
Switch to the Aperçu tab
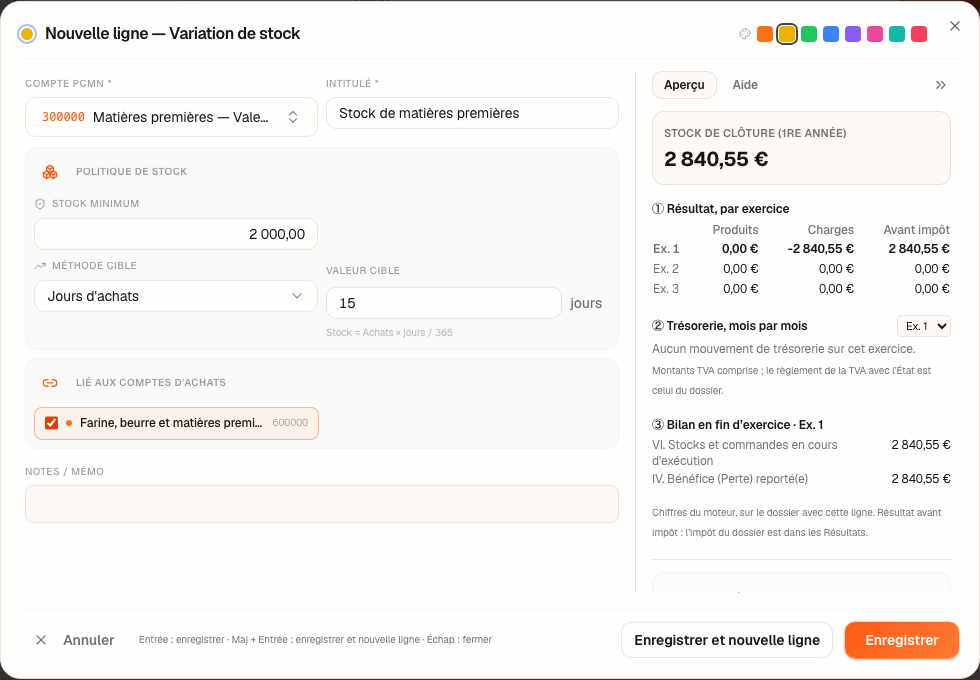(684, 85)
